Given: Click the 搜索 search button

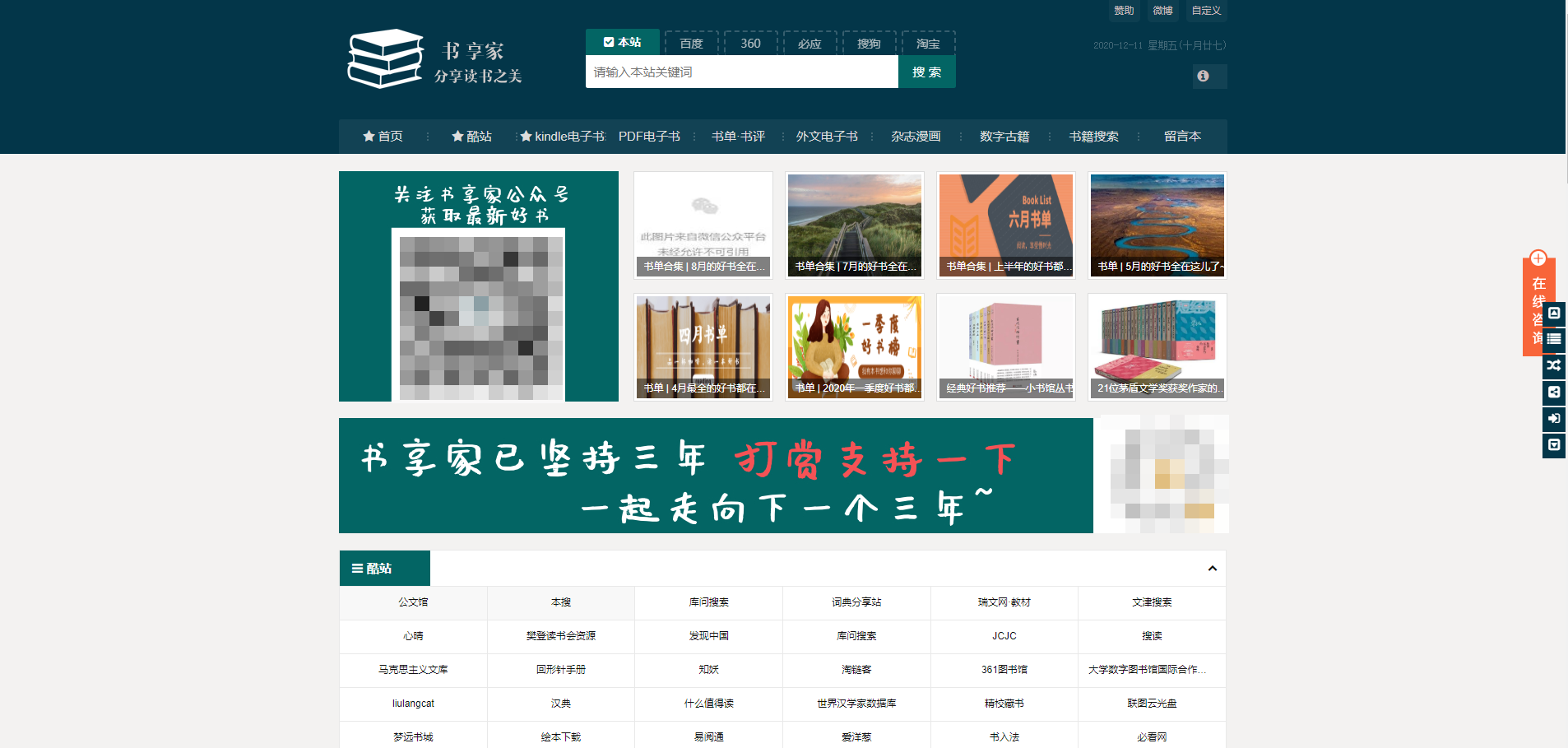Looking at the screenshot, I should pos(927,72).
